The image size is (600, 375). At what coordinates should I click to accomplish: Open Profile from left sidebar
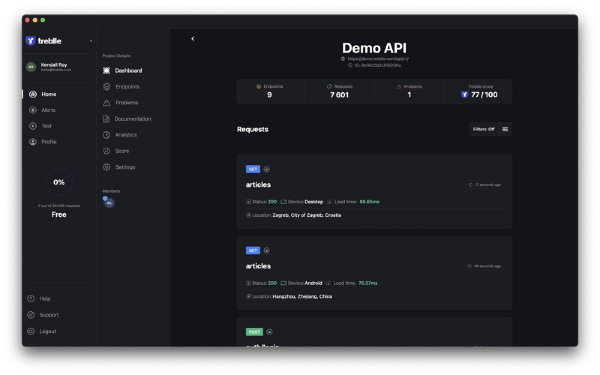click(x=43, y=142)
